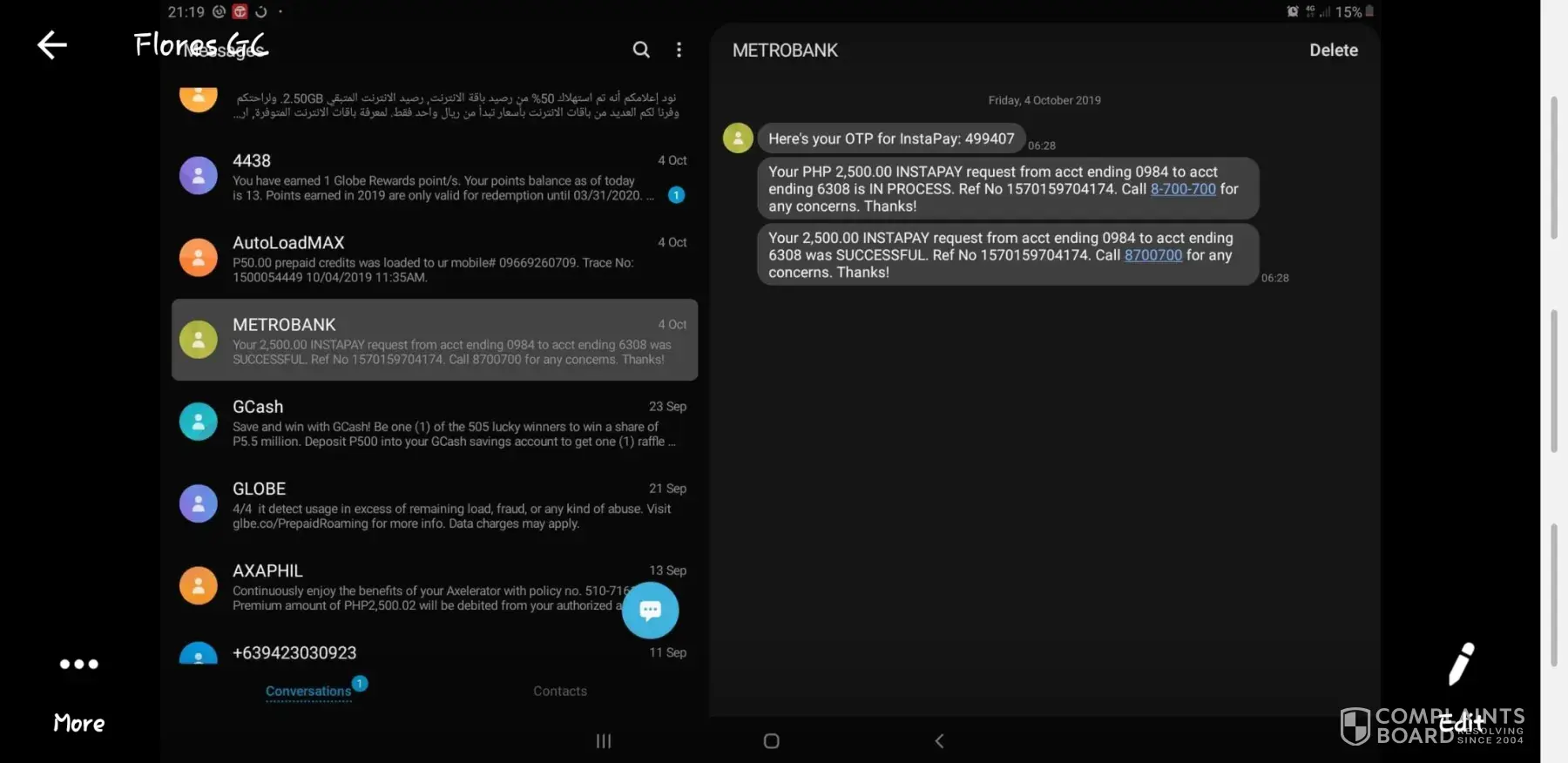
Task: Tap the white back arrow at top left
Action: (52, 45)
